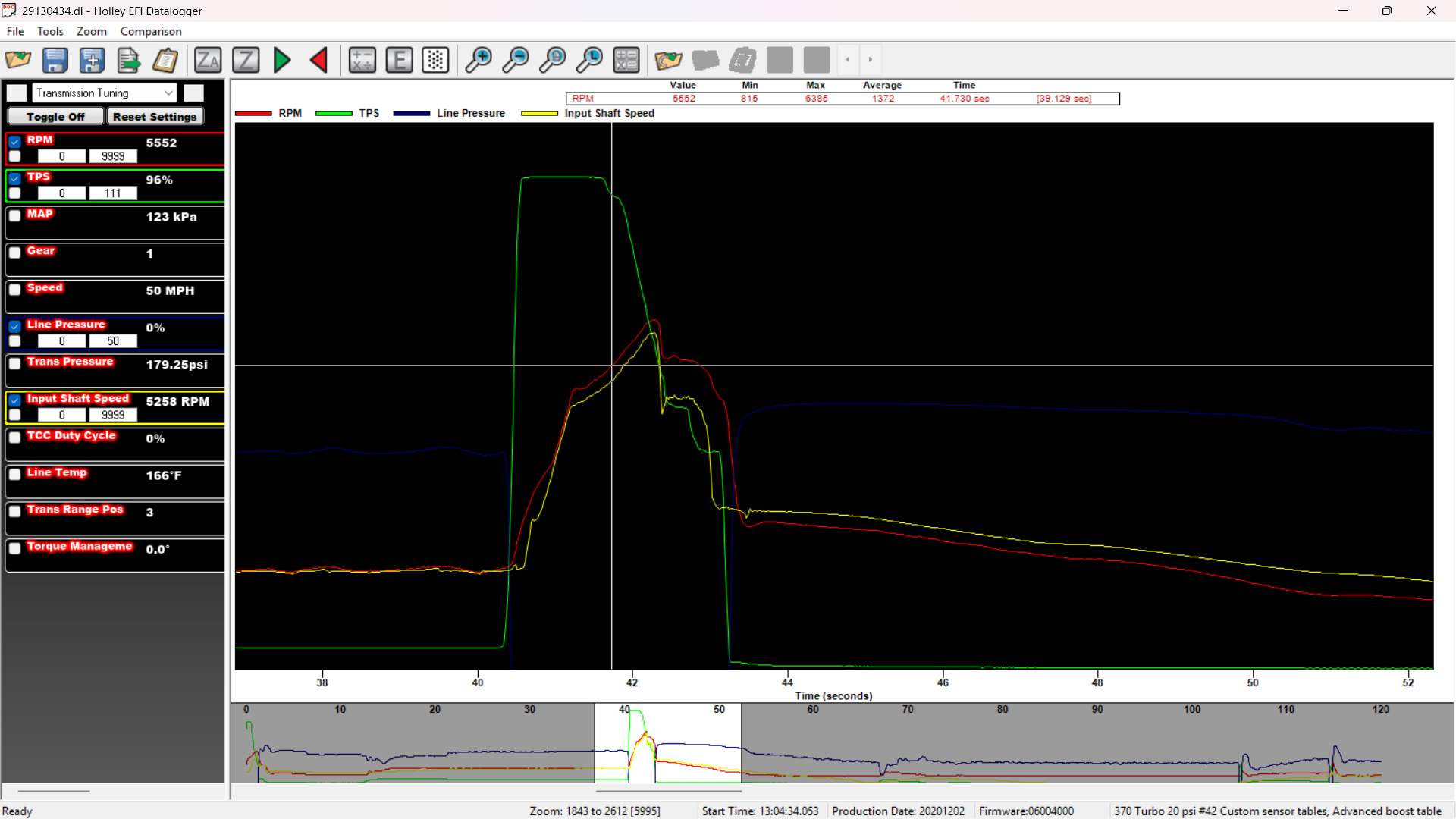Click the yellow Input Shaft Speed legend swatch
Viewport: 1456px width, 819px height.
[x=540, y=114]
